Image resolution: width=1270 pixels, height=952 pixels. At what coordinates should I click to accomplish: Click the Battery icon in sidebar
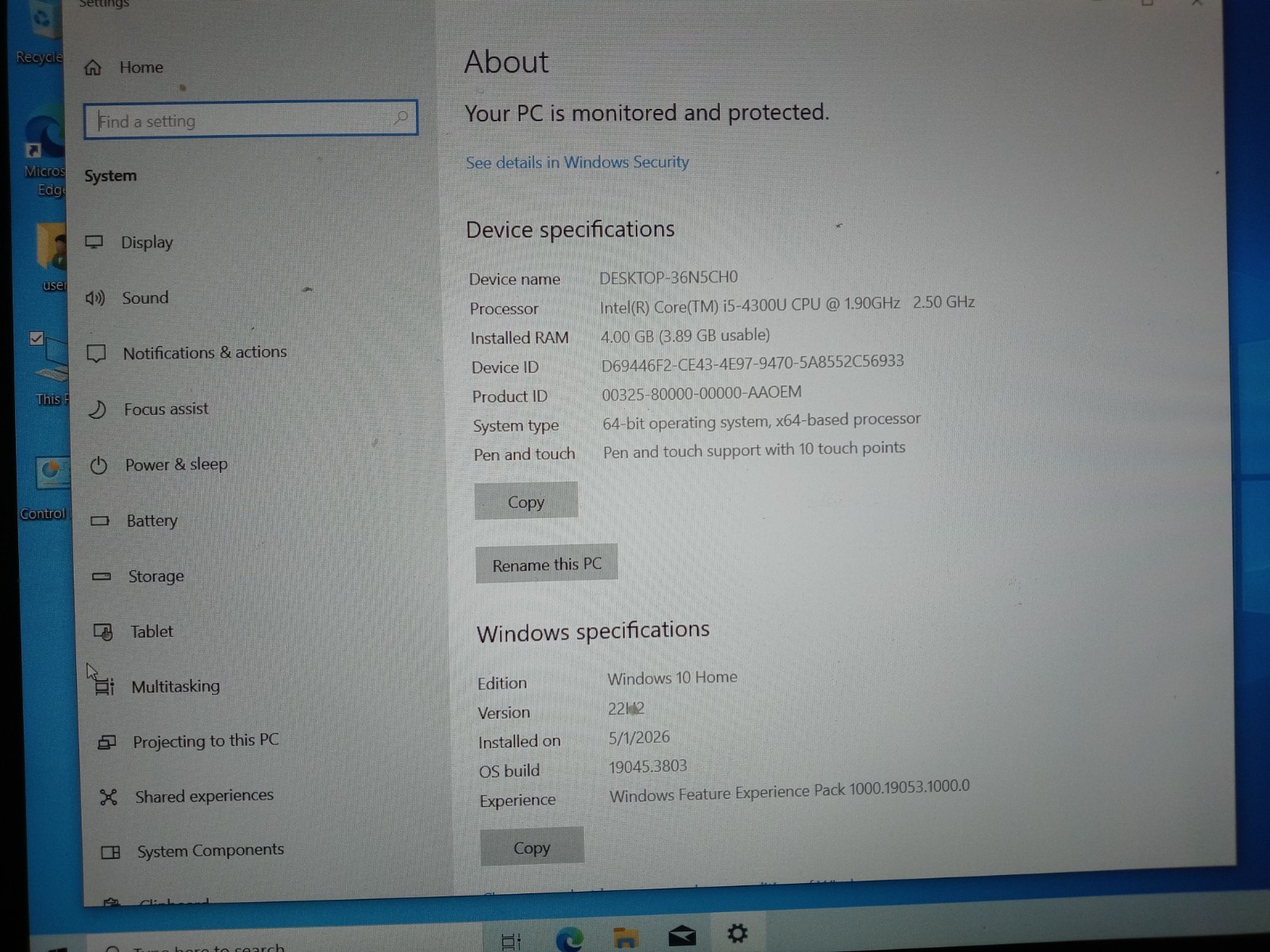100,521
